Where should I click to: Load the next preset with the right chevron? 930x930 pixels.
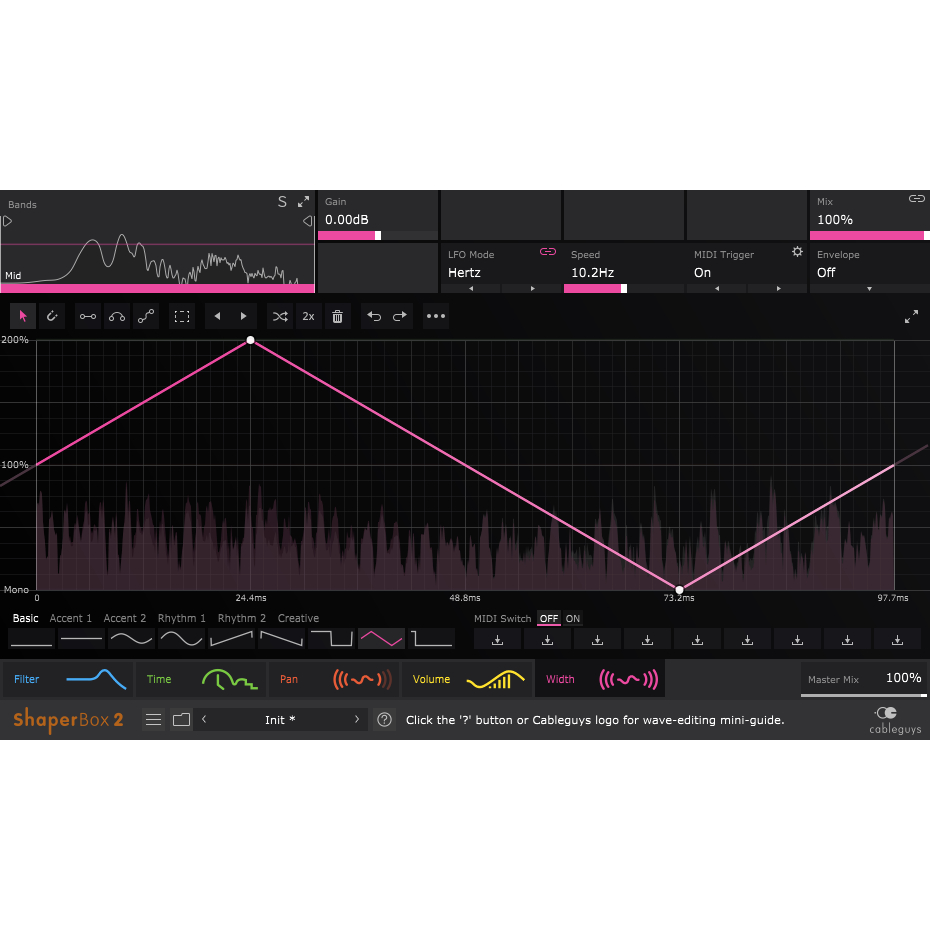(x=356, y=719)
